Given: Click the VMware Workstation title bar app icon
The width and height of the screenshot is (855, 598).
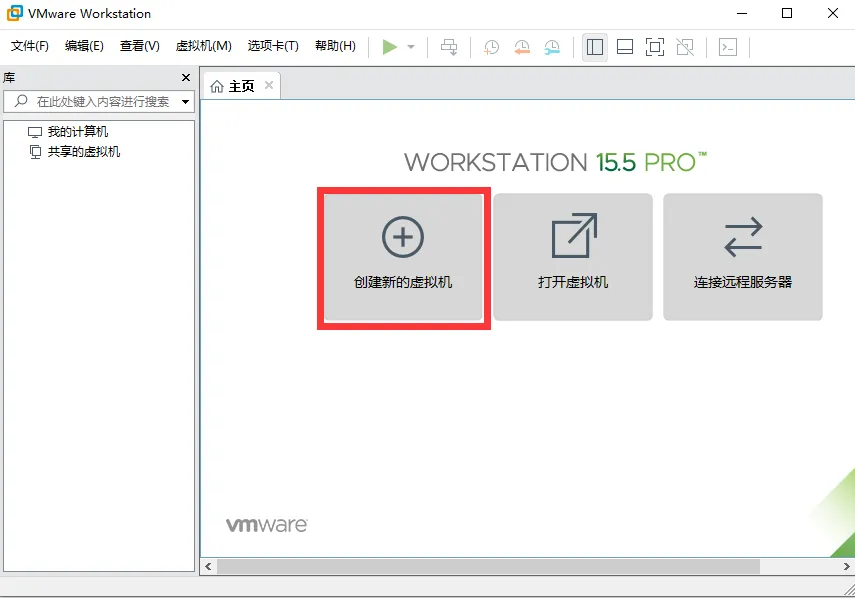Looking at the screenshot, I should (15, 13).
